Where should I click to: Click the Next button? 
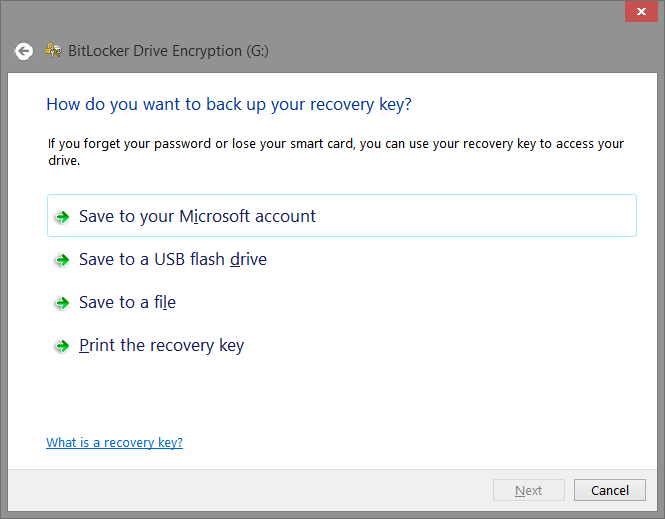(x=528, y=490)
